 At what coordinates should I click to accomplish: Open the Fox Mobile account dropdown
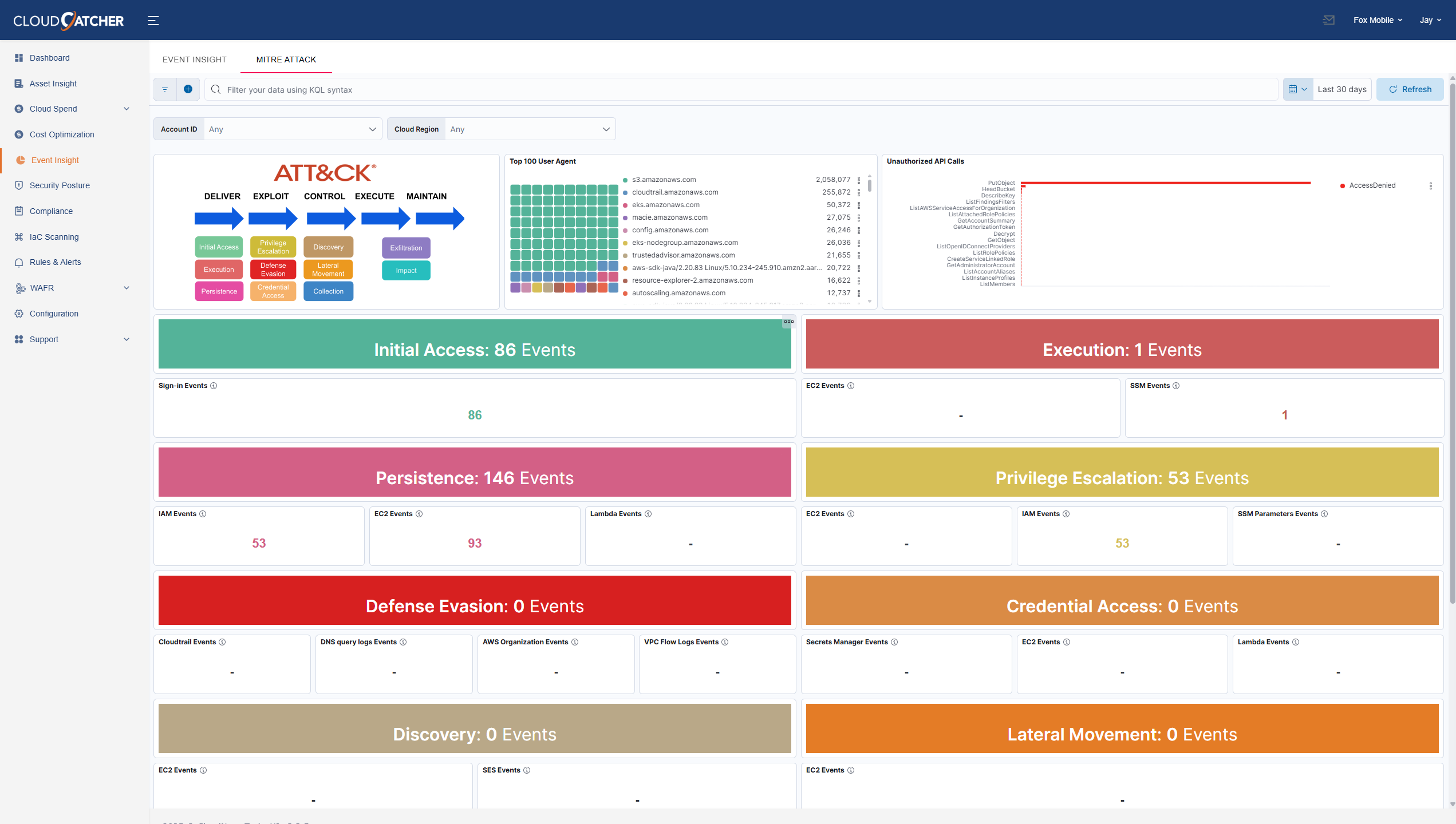1378,20
